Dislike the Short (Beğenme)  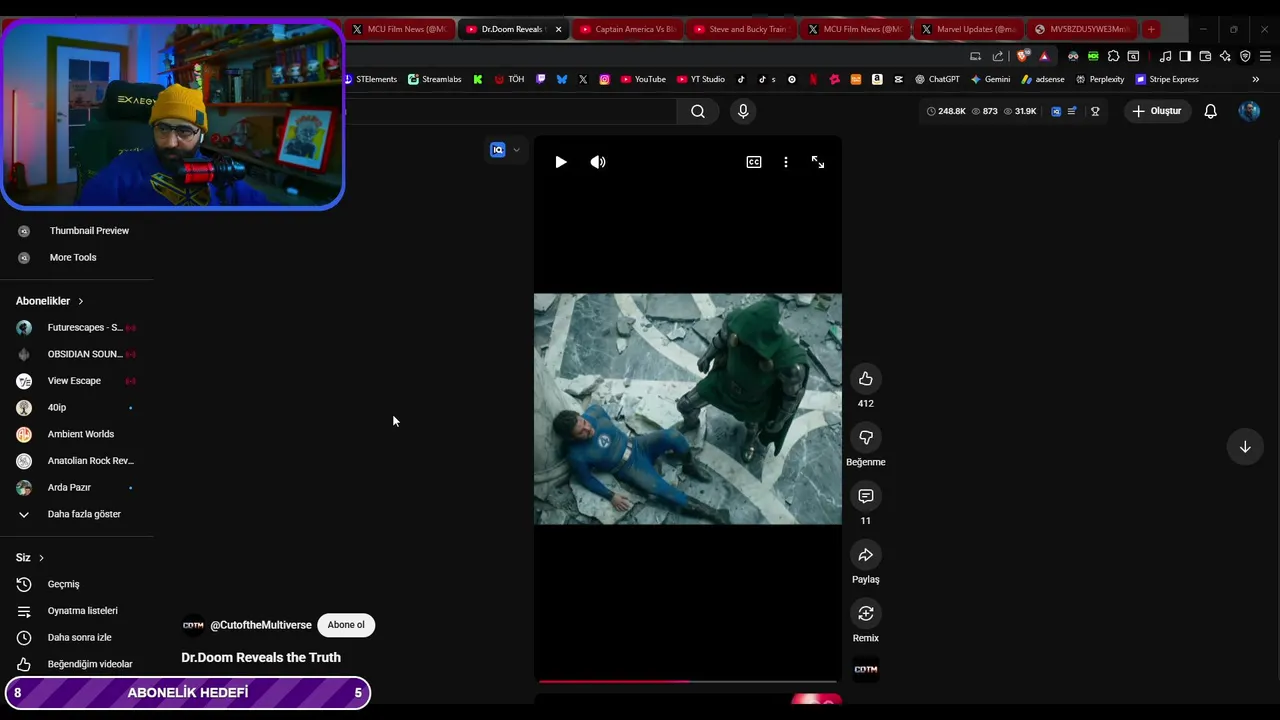[x=866, y=437]
